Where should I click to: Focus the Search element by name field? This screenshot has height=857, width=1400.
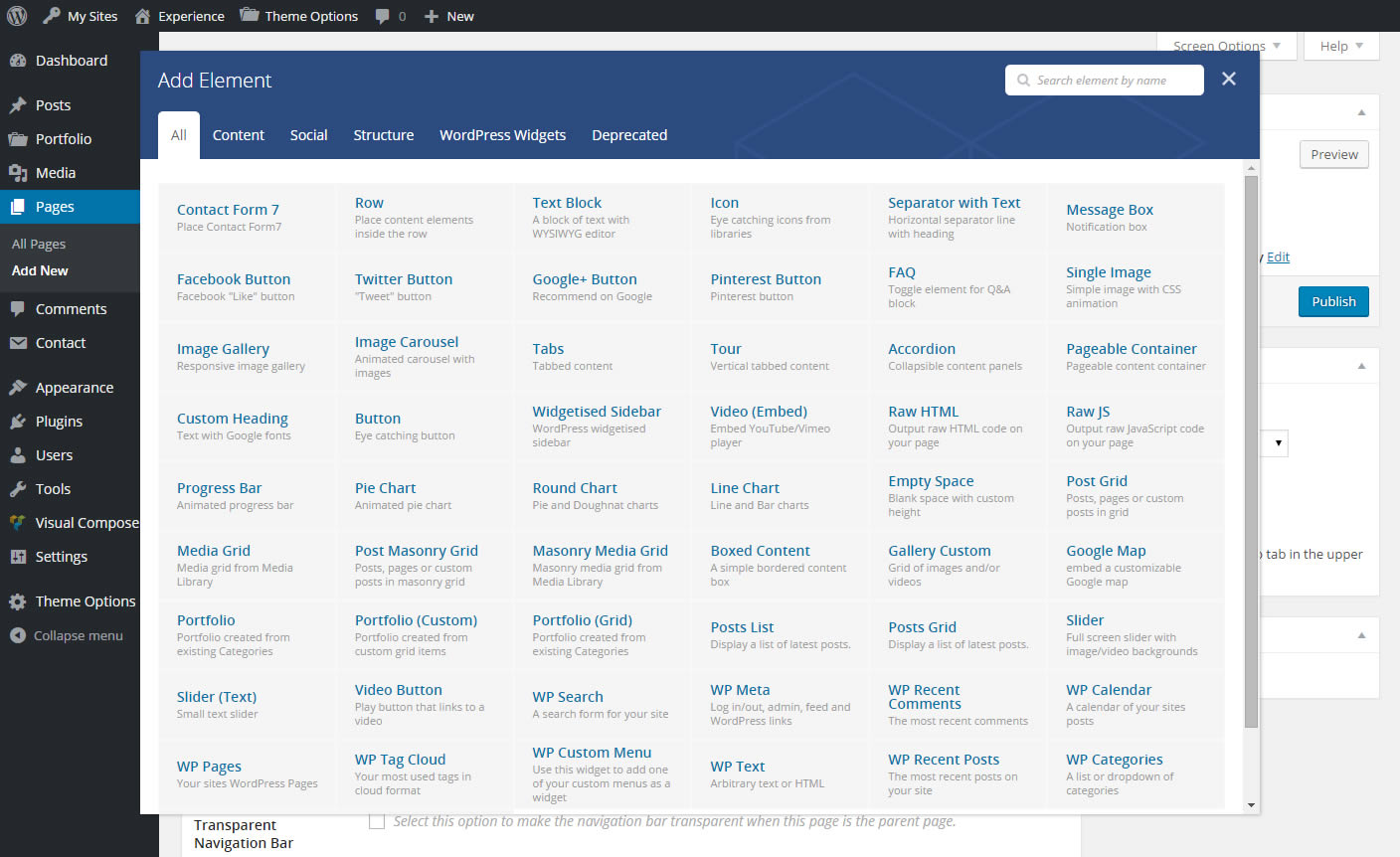coord(1105,81)
